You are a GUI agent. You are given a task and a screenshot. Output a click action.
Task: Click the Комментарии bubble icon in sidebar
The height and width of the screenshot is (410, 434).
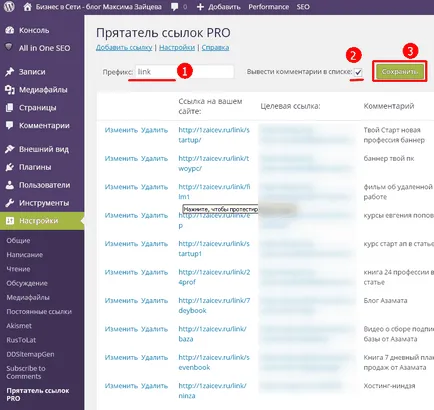pos(10,125)
